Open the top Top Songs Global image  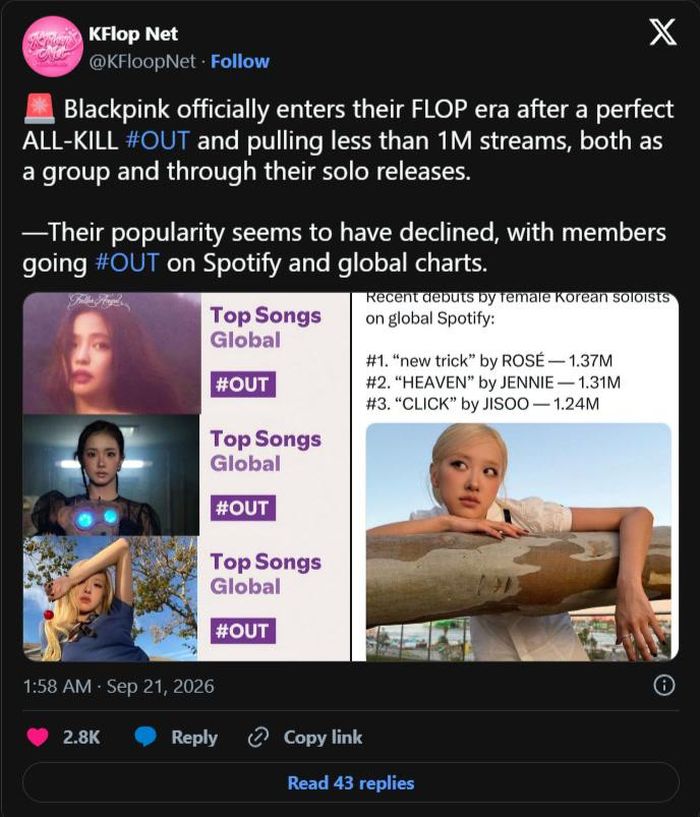point(186,353)
